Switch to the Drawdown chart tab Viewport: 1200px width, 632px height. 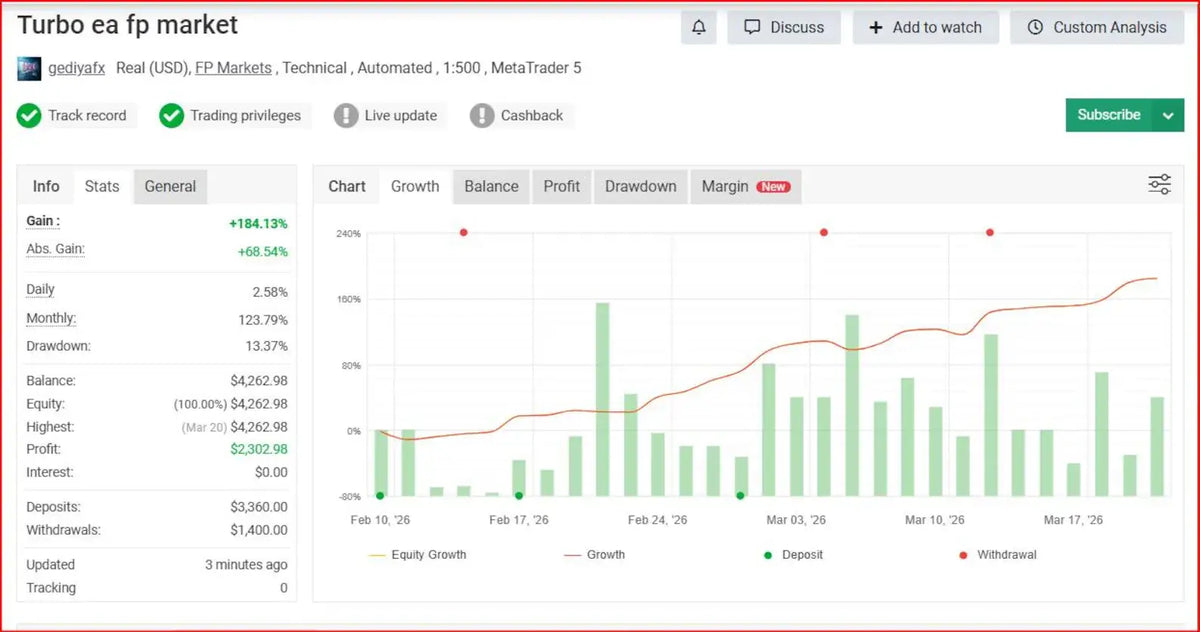pyautogui.click(x=641, y=186)
